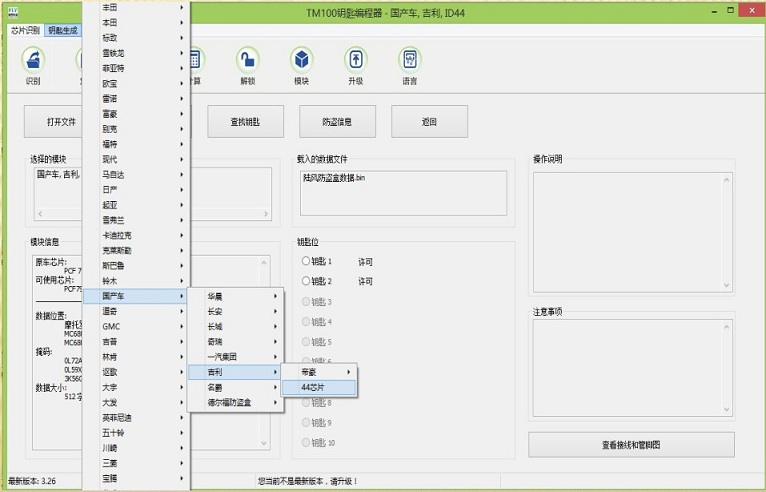Select the 钥匙 5 radio button
Screen dimensions: 766x492
pos(306,342)
